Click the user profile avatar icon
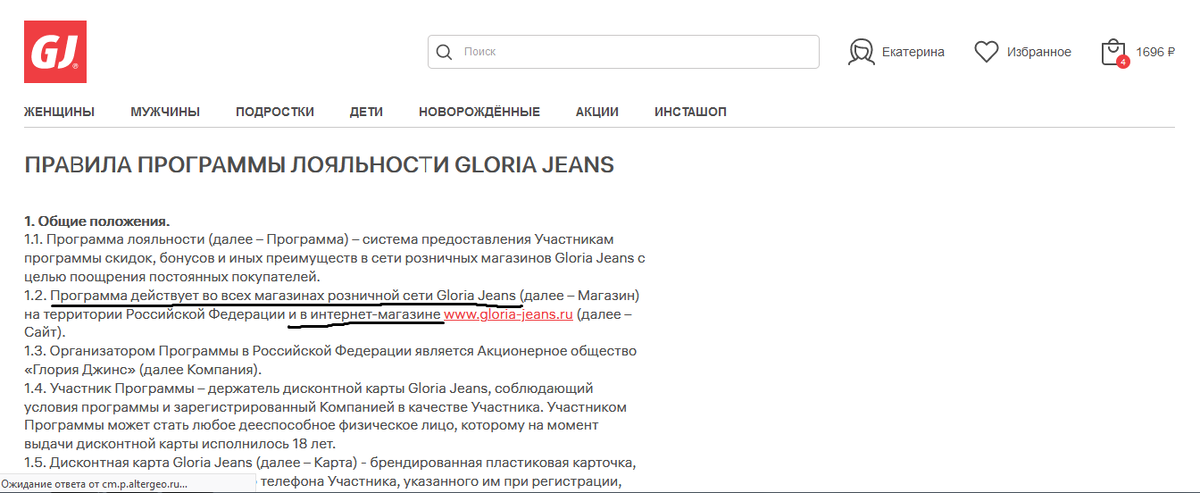Screen dimensions: 1200x493 [861, 52]
